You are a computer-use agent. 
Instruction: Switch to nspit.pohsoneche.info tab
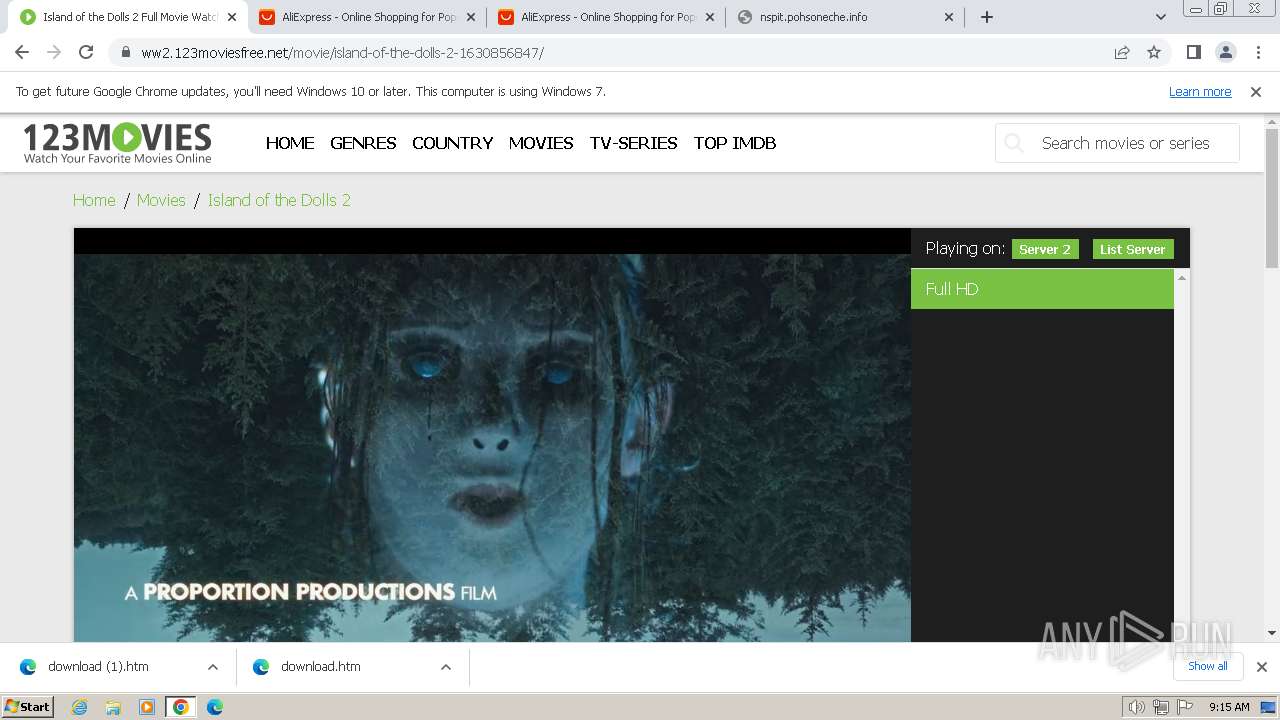845,17
